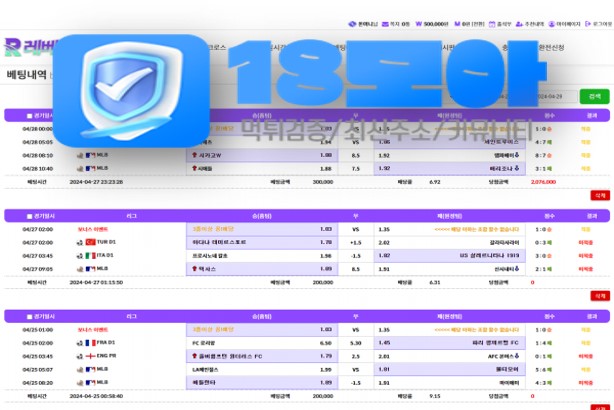Click the 500,000원 balance text

435,24
